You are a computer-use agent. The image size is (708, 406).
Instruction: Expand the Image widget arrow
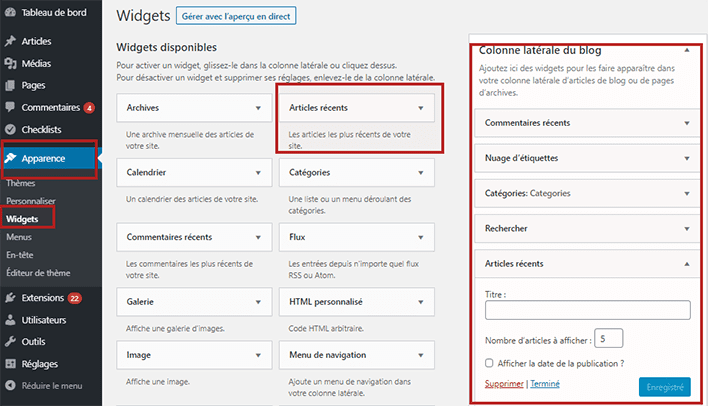258,355
